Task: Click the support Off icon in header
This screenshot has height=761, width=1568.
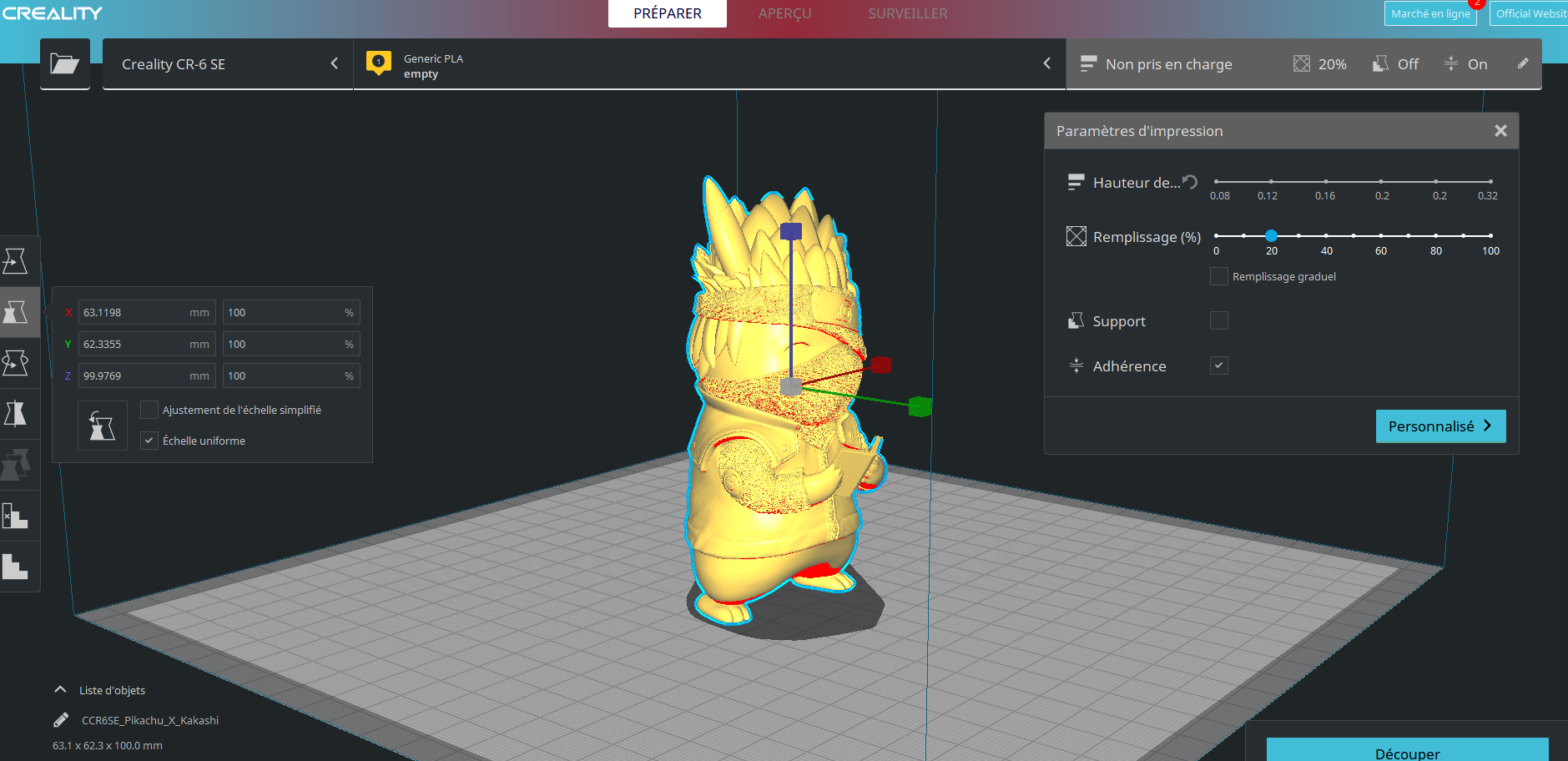Action: click(1381, 63)
